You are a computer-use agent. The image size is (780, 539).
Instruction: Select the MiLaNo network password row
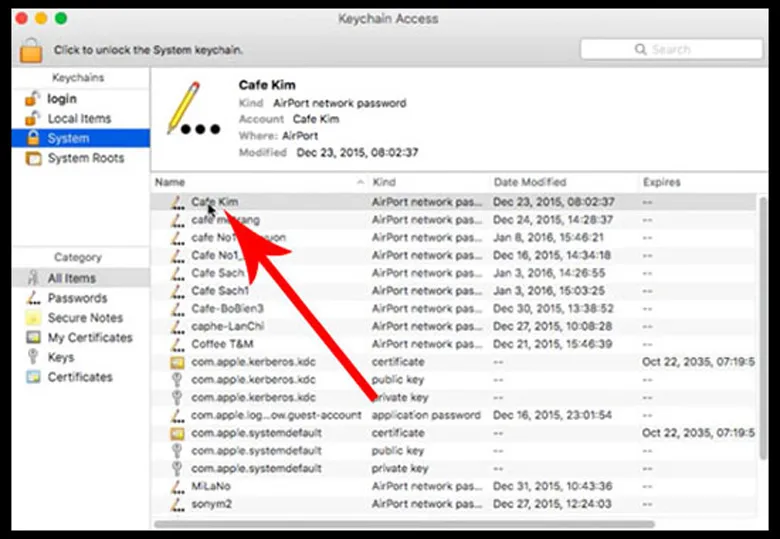(212, 487)
